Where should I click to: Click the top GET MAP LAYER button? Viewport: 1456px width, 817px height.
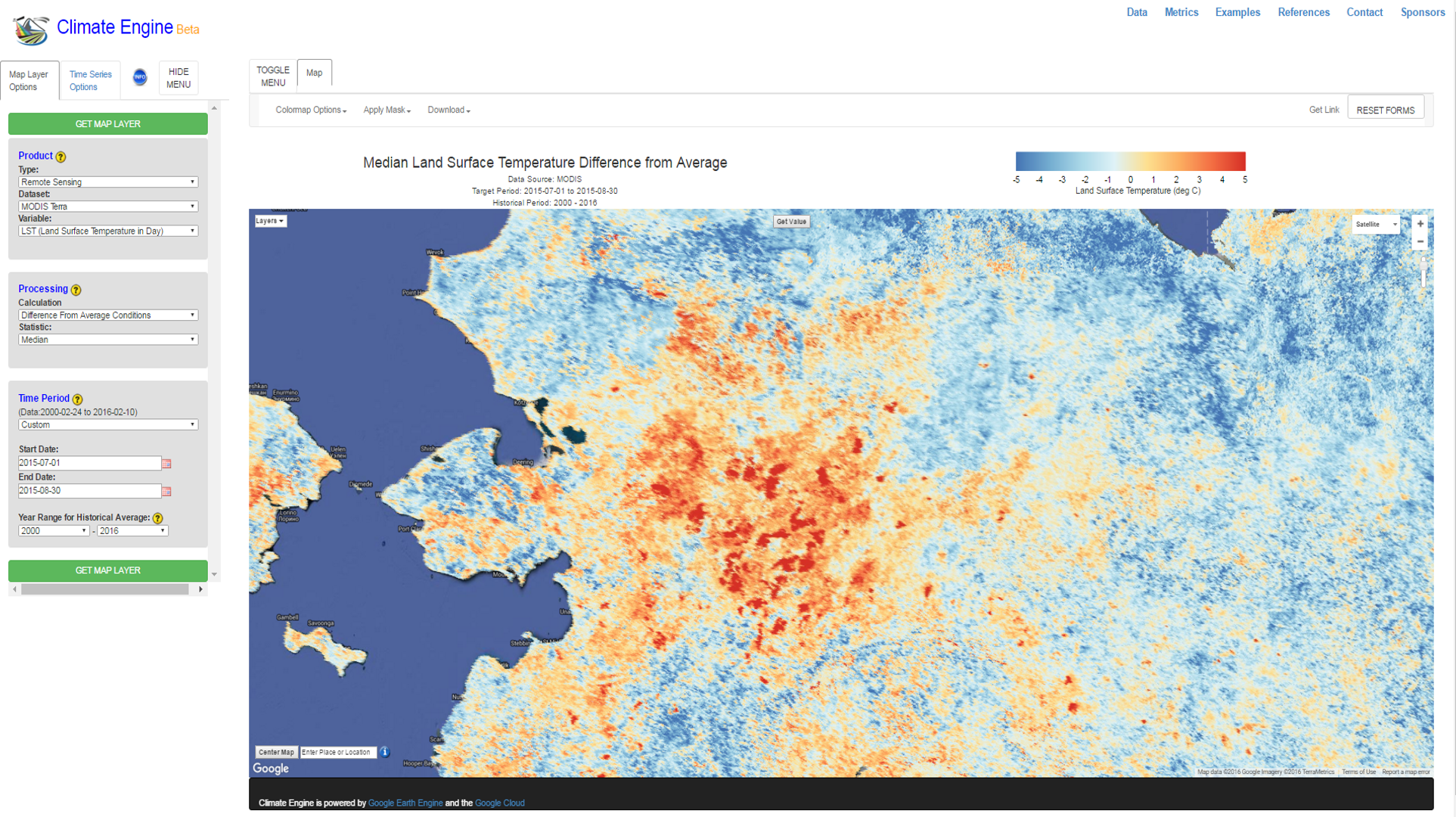[x=107, y=124]
